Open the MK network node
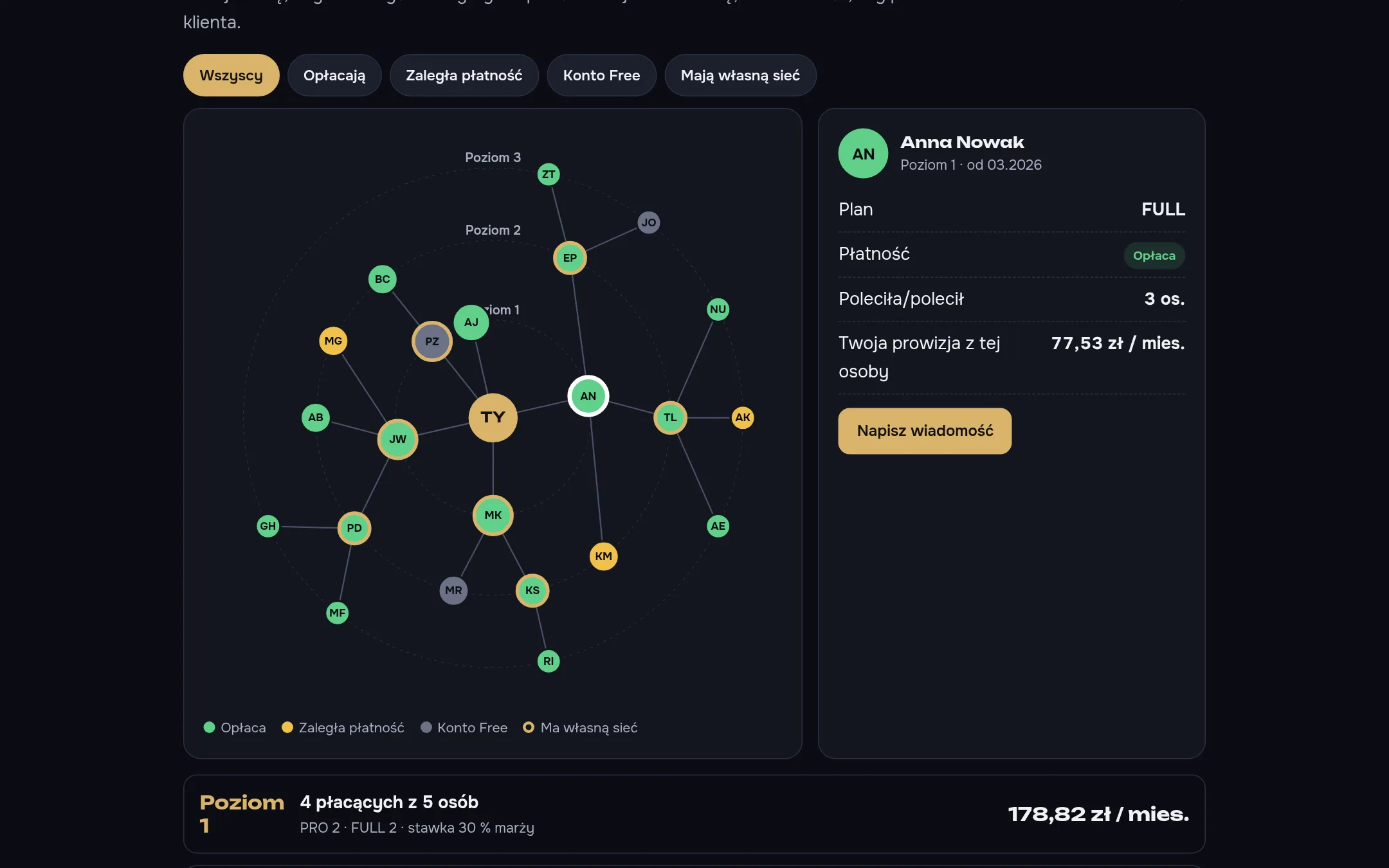 pyautogui.click(x=493, y=515)
